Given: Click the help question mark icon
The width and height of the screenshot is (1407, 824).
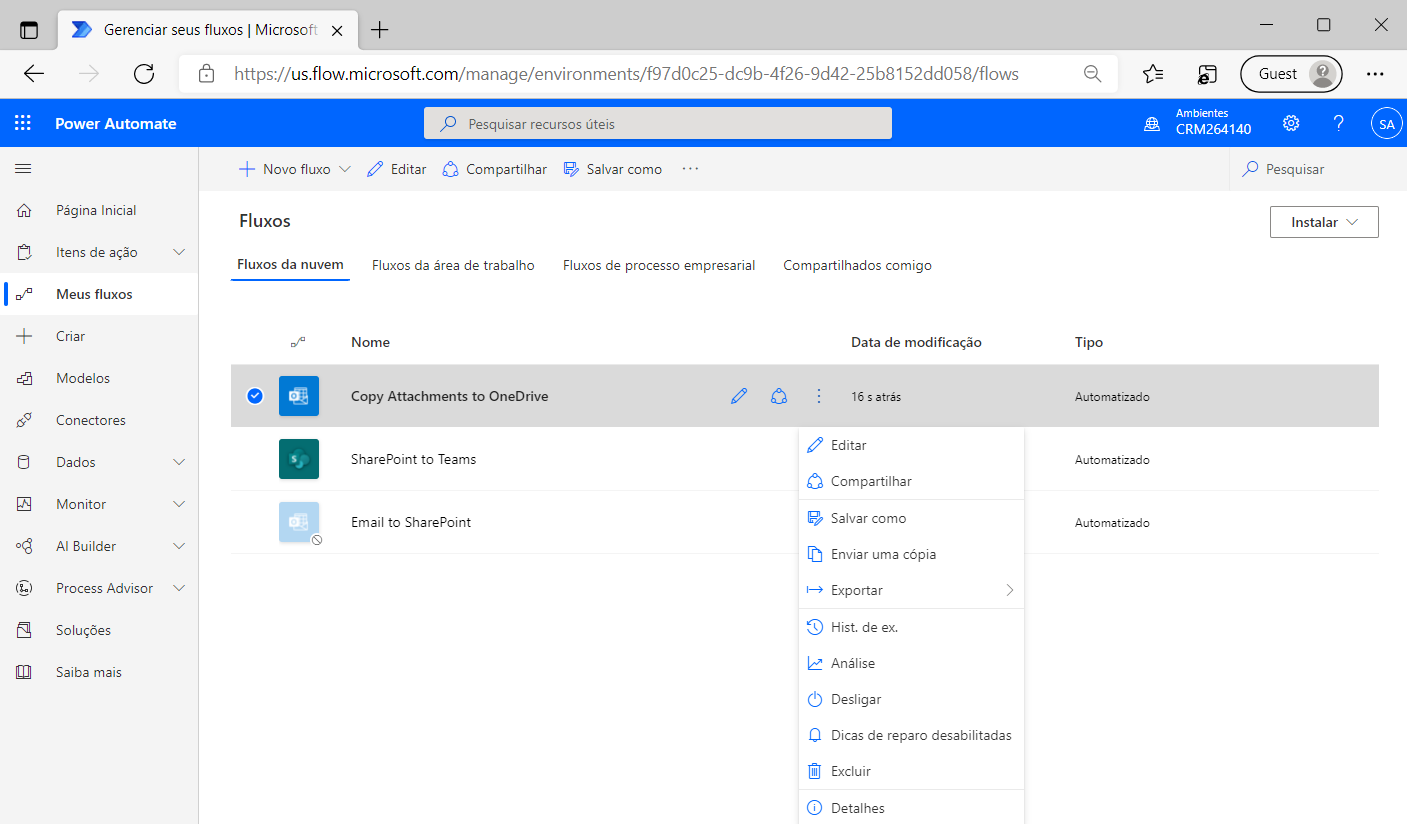Looking at the screenshot, I should pyautogui.click(x=1339, y=124).
